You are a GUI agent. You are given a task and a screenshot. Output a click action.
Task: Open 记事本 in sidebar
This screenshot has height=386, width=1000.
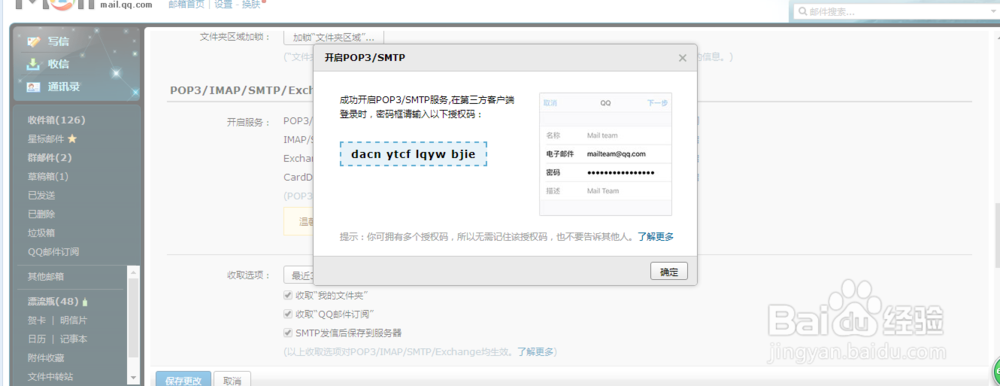pyautogui.click(x=74, y=339)
